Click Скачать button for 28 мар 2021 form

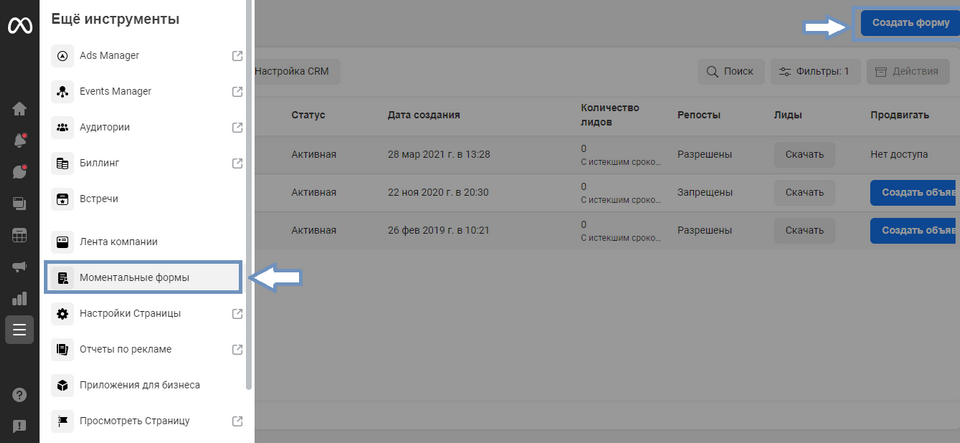[x=804, y=155]
